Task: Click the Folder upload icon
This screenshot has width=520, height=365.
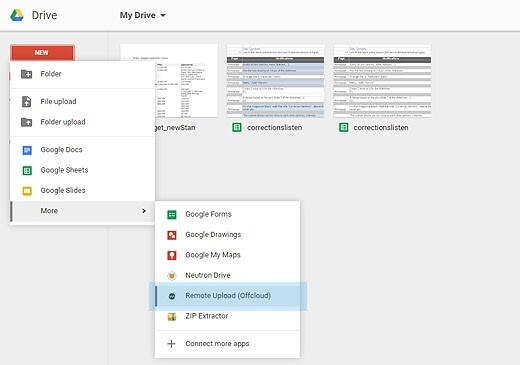Action: click(x=27, y=122)
